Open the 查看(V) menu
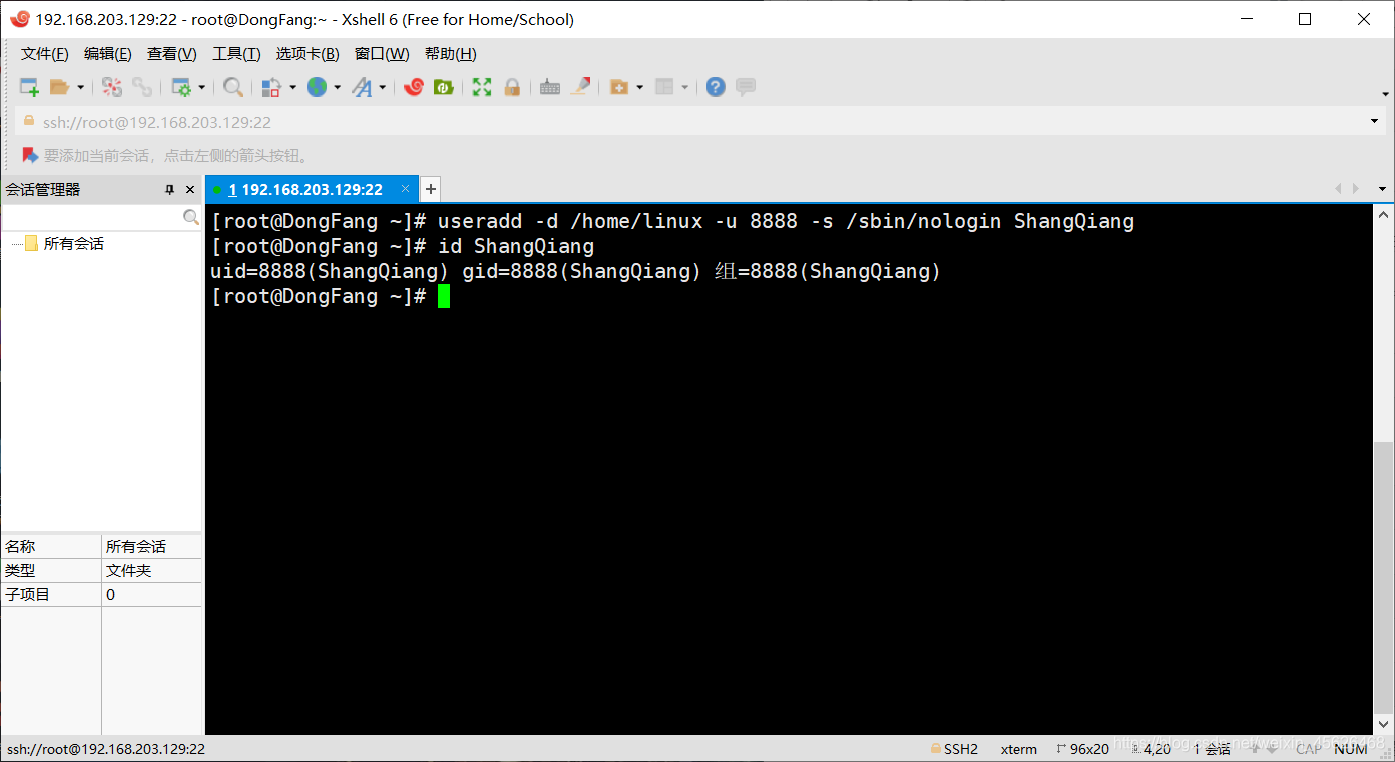 [x=172, y=54]
